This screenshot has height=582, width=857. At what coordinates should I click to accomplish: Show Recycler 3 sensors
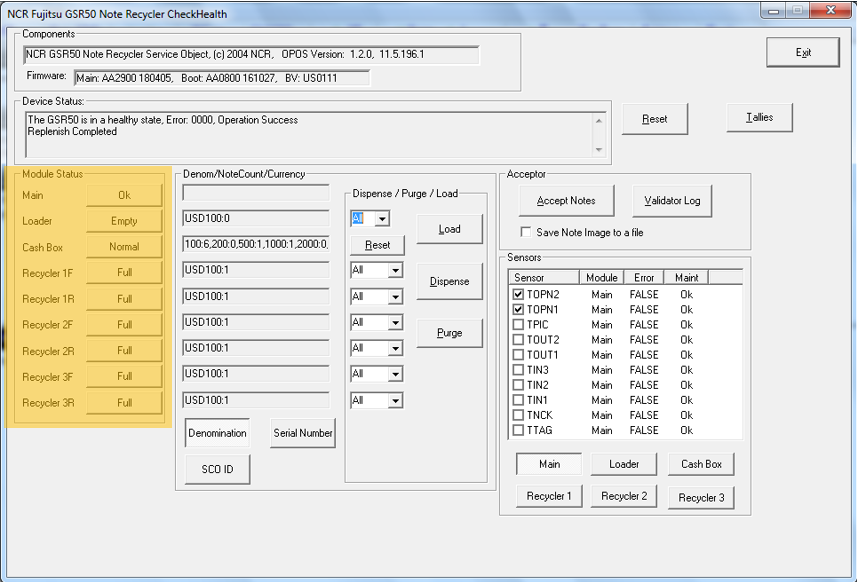[701, 497]
